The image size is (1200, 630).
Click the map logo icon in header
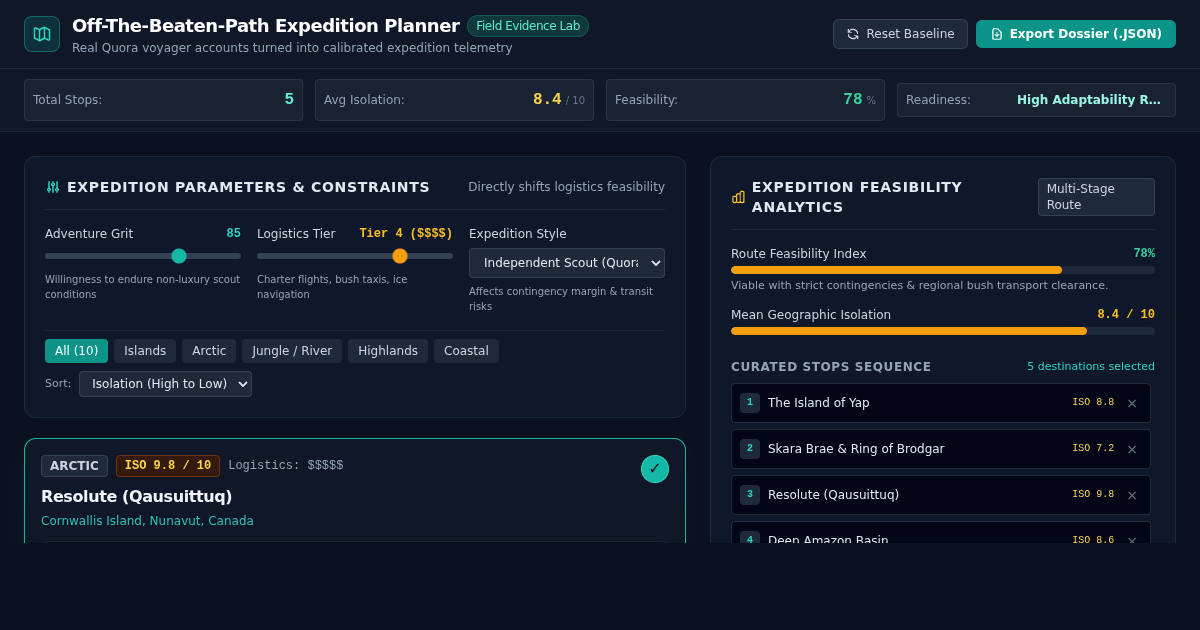point(42,34)
